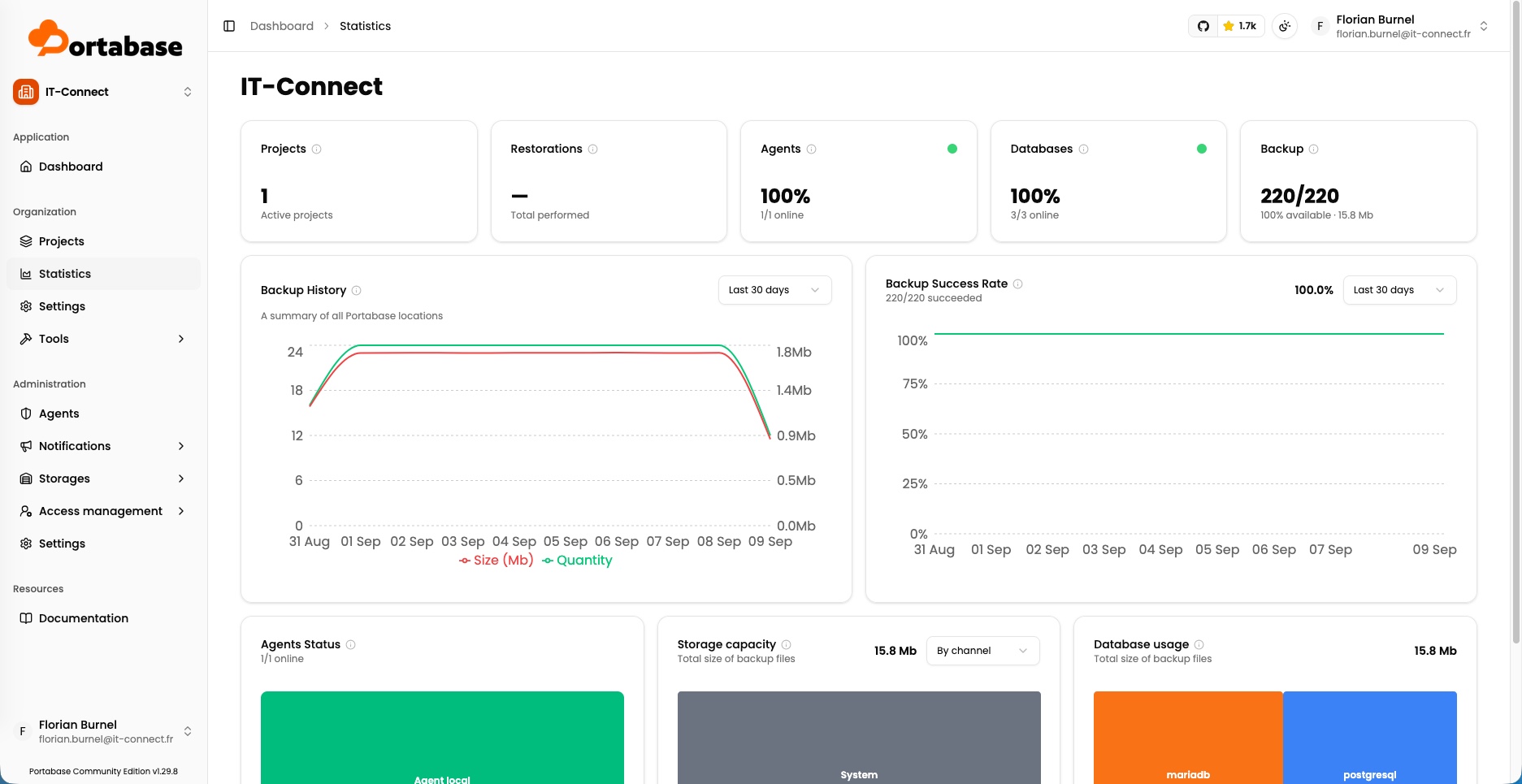This screenshot has height=784, width=1522.
Task: Toggle the Quantity series in chart legend
Action: click(577, 560)
